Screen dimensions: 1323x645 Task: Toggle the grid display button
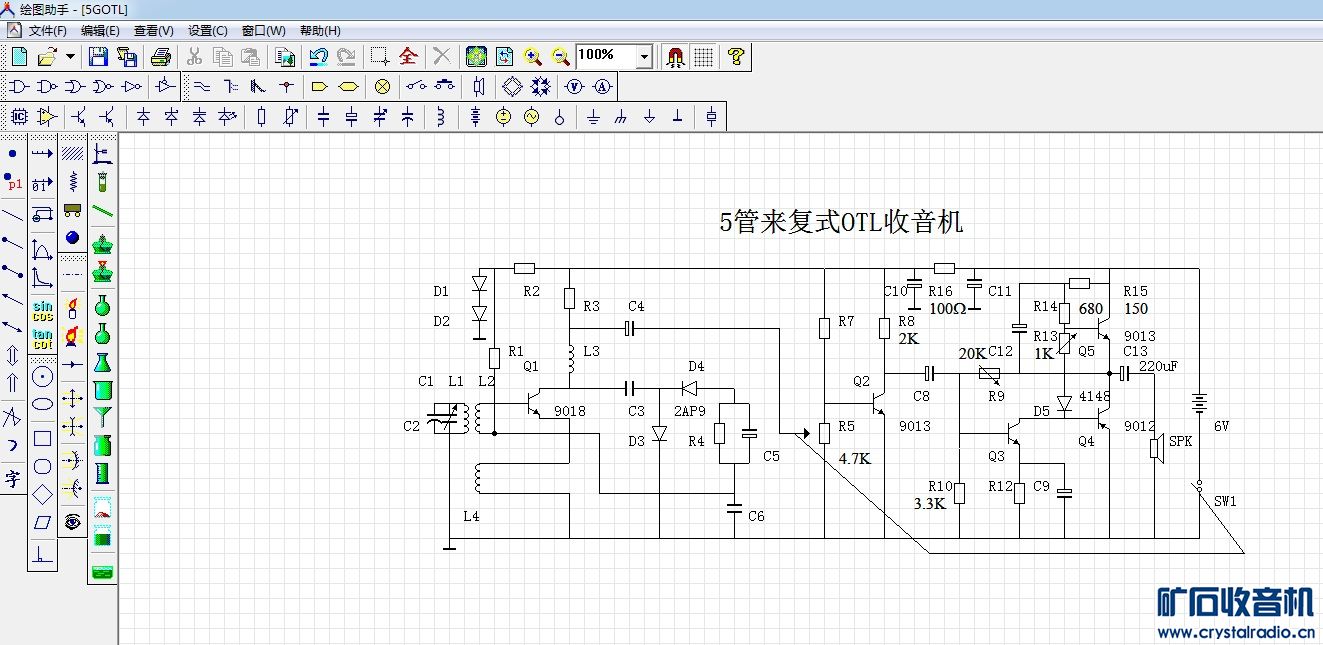coord(703,57)
